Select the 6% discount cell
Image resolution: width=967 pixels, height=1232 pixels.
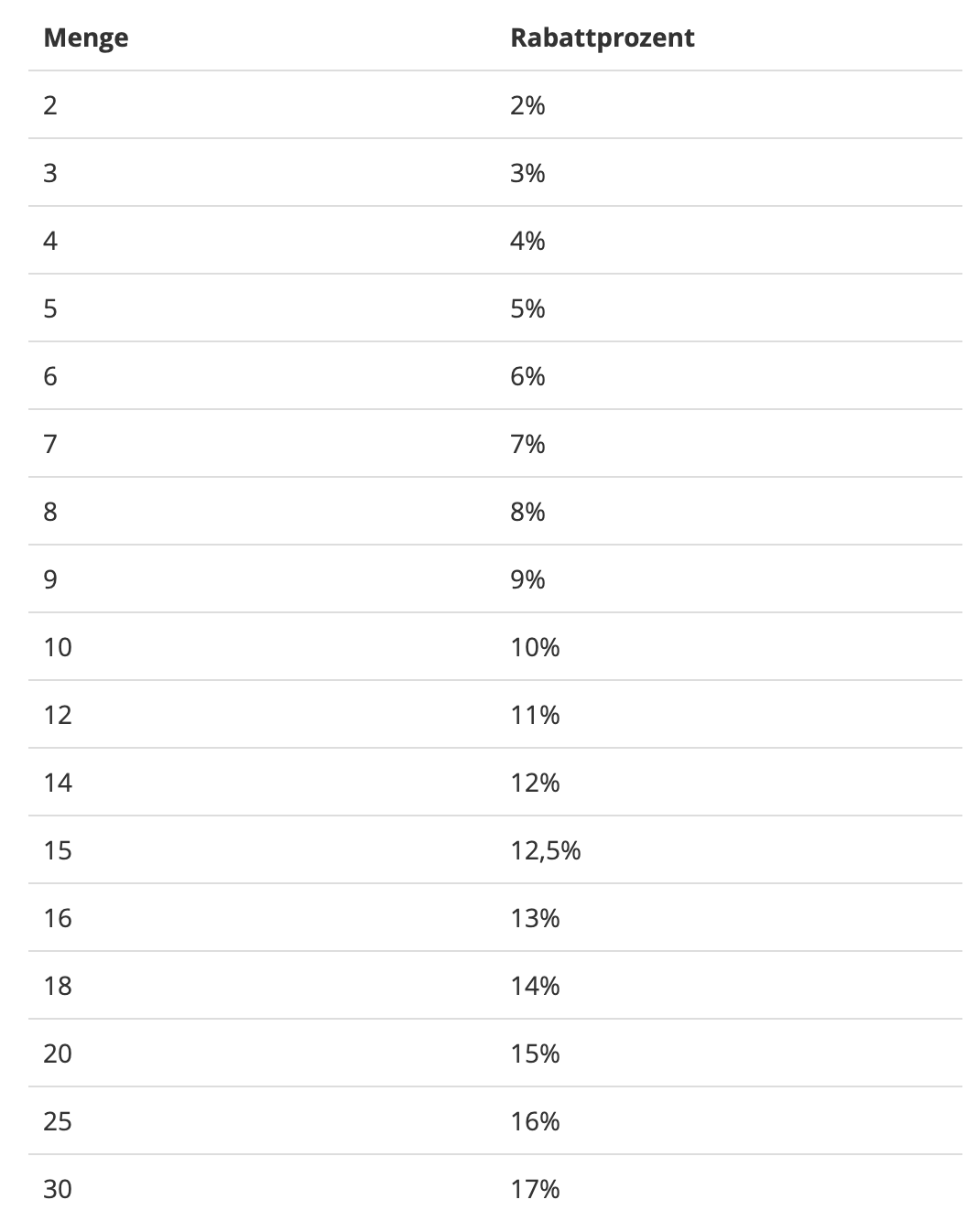pos(527,376)
